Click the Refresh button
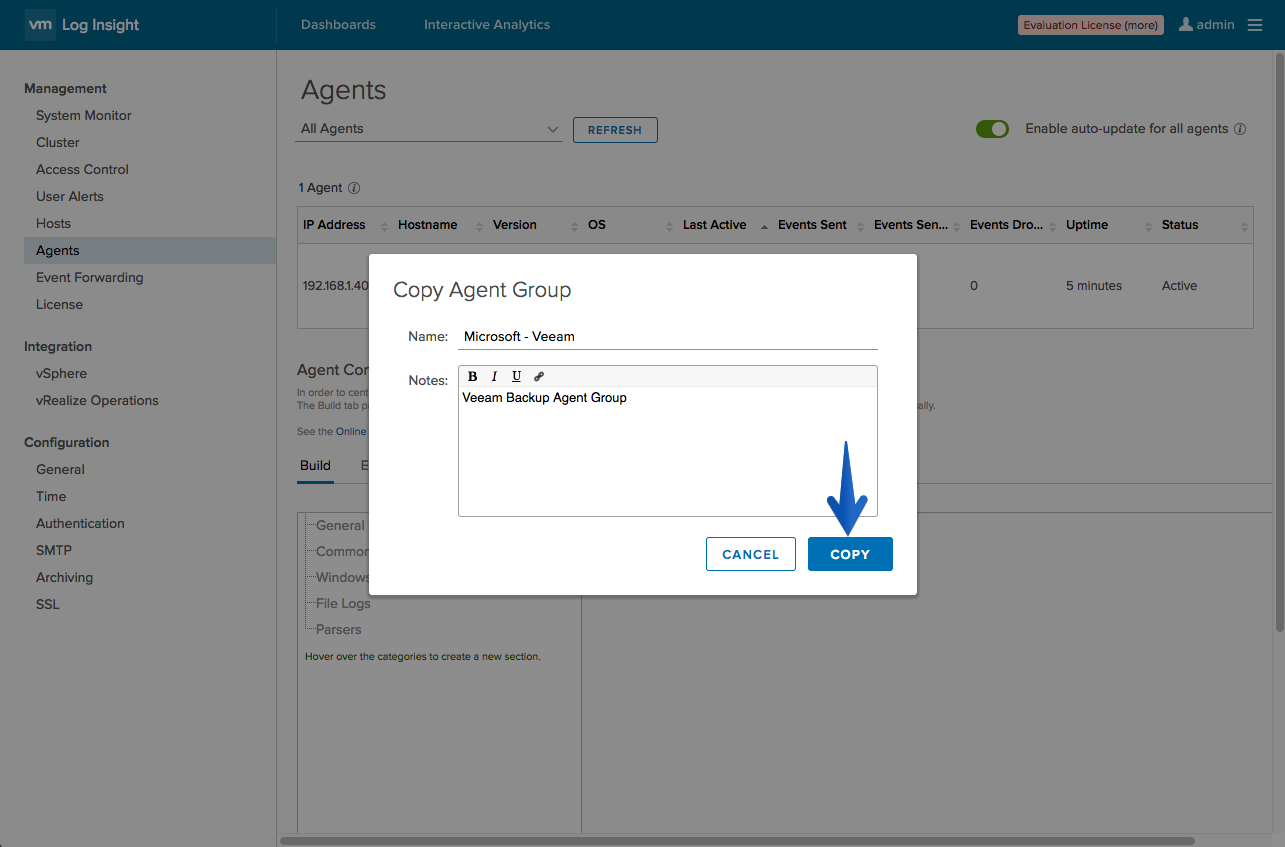The image size is (1285, 847). click(615, 130)
